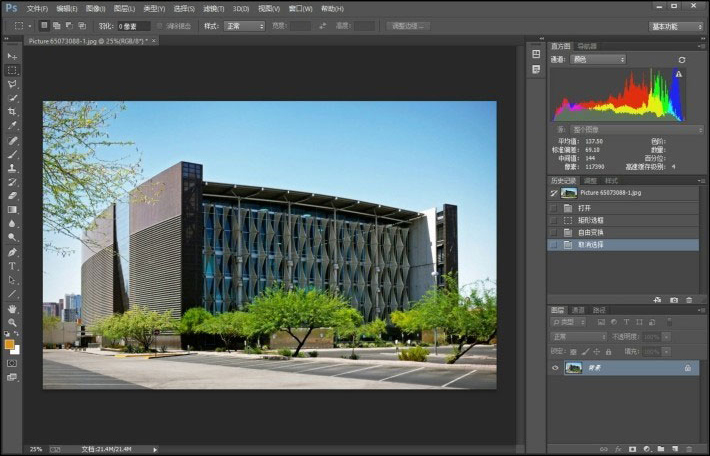Delete current history state trash icon
The height and width of the screenshot is (456, 710).
pyautogui.click(x=689, y=300)
